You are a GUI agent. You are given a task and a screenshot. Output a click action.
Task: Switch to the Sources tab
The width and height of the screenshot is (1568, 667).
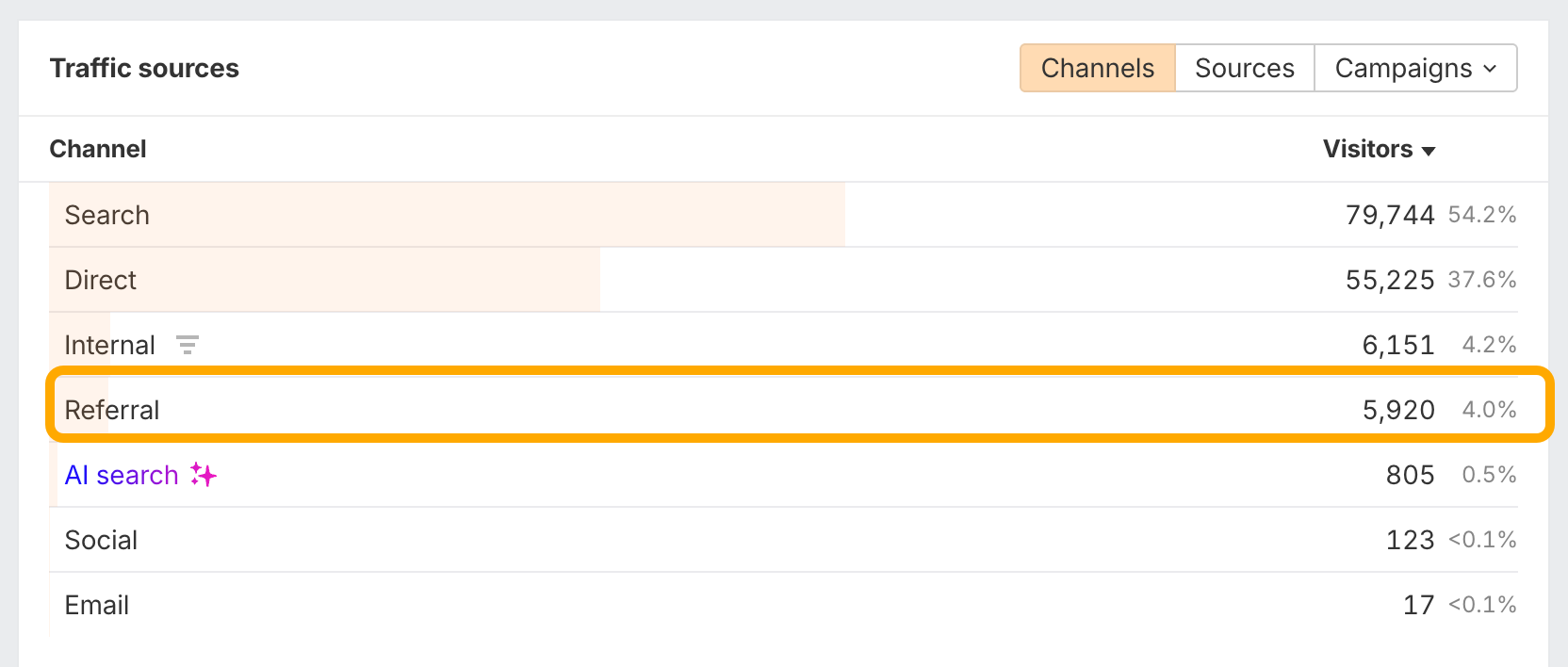point(1245,68)
